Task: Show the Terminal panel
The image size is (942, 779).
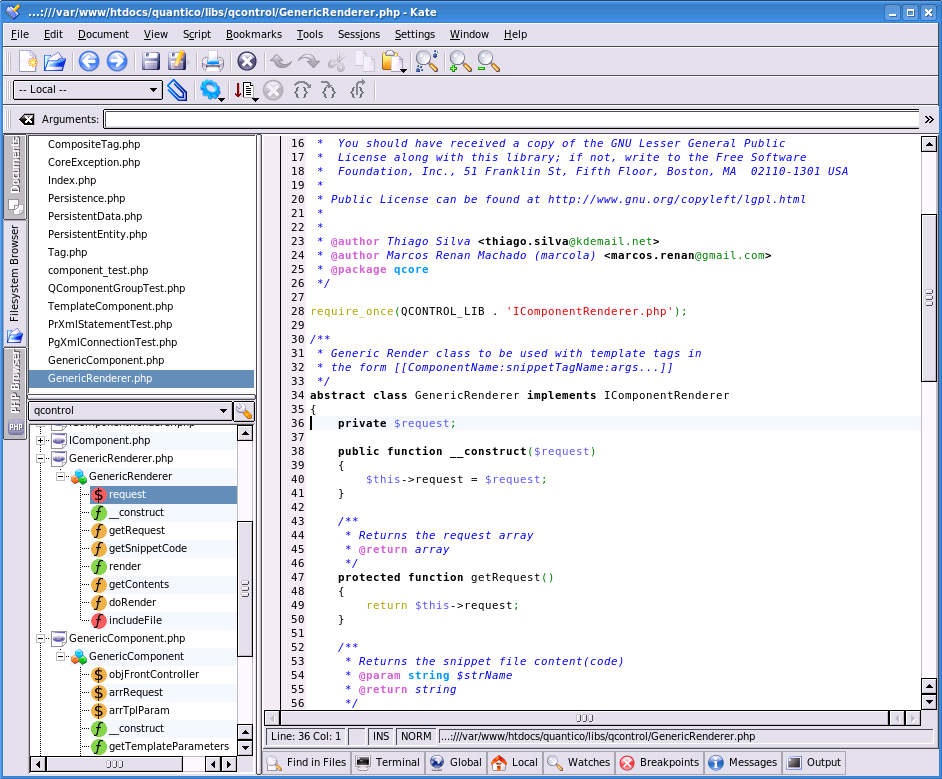Action: point(387,762)
